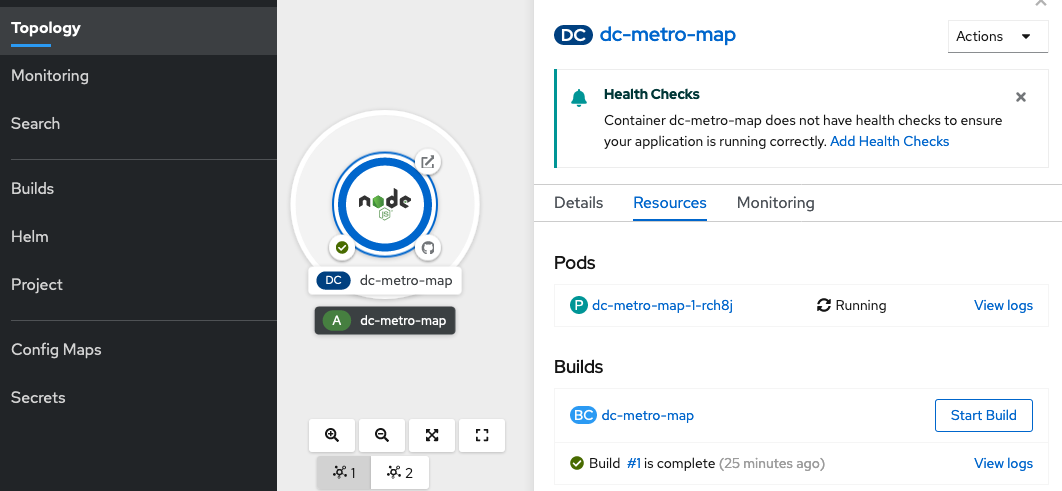Click the GitHub source code decorator
1062x491 pixels.
point(428,247)
